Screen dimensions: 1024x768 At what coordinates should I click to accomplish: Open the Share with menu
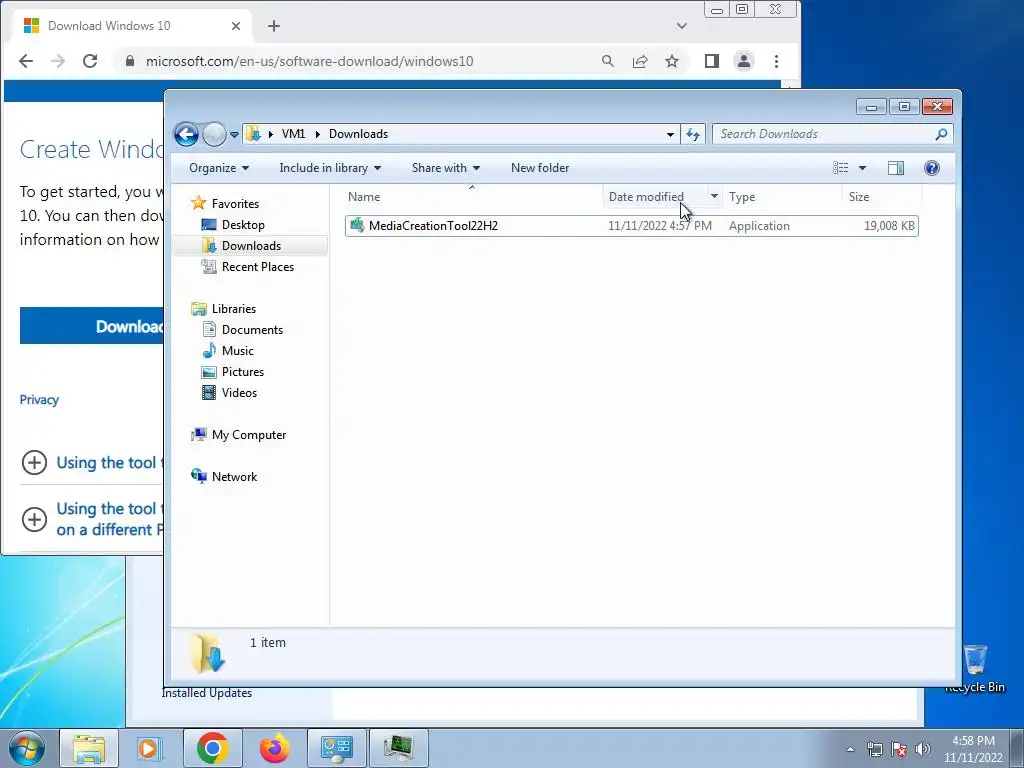[x=445, y=168]
